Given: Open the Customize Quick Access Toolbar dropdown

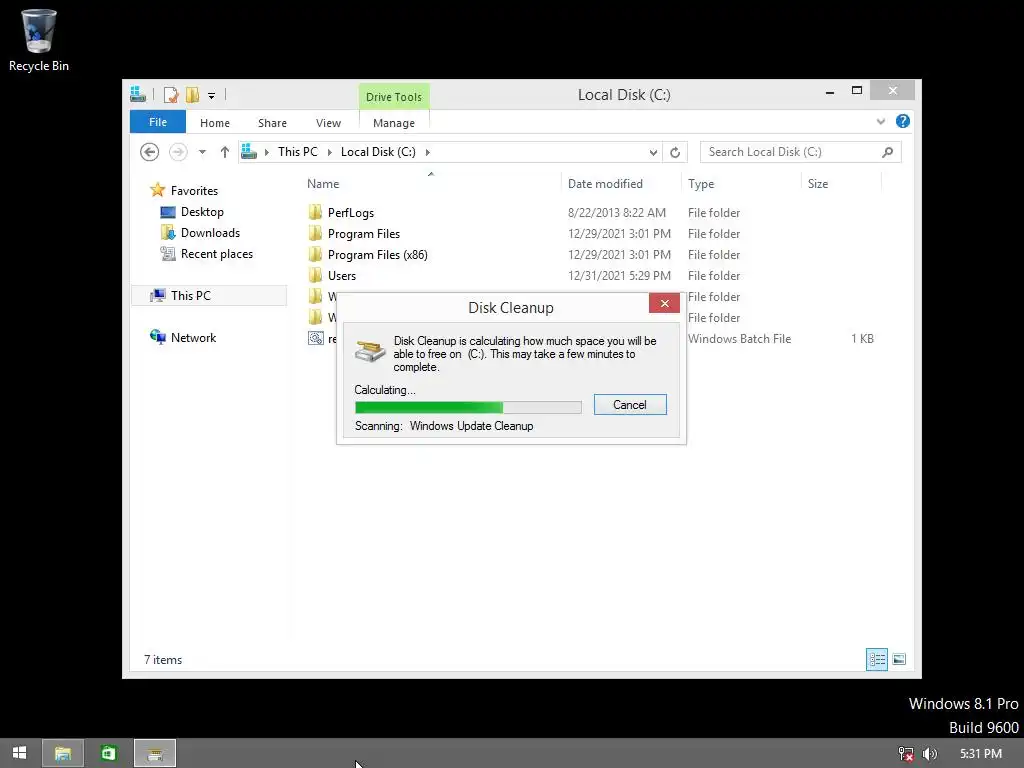Looking at the screenshot, I should (212, 95).
